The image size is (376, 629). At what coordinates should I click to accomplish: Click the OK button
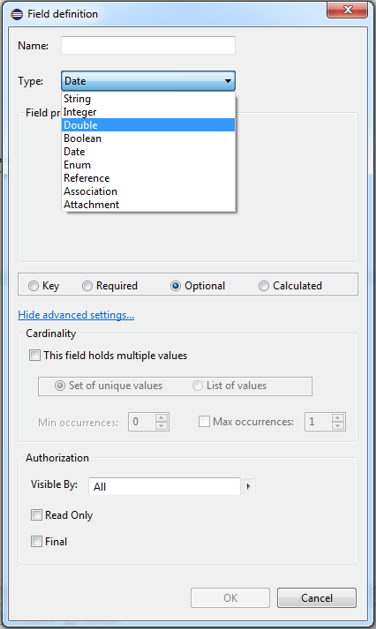[230, 598]
